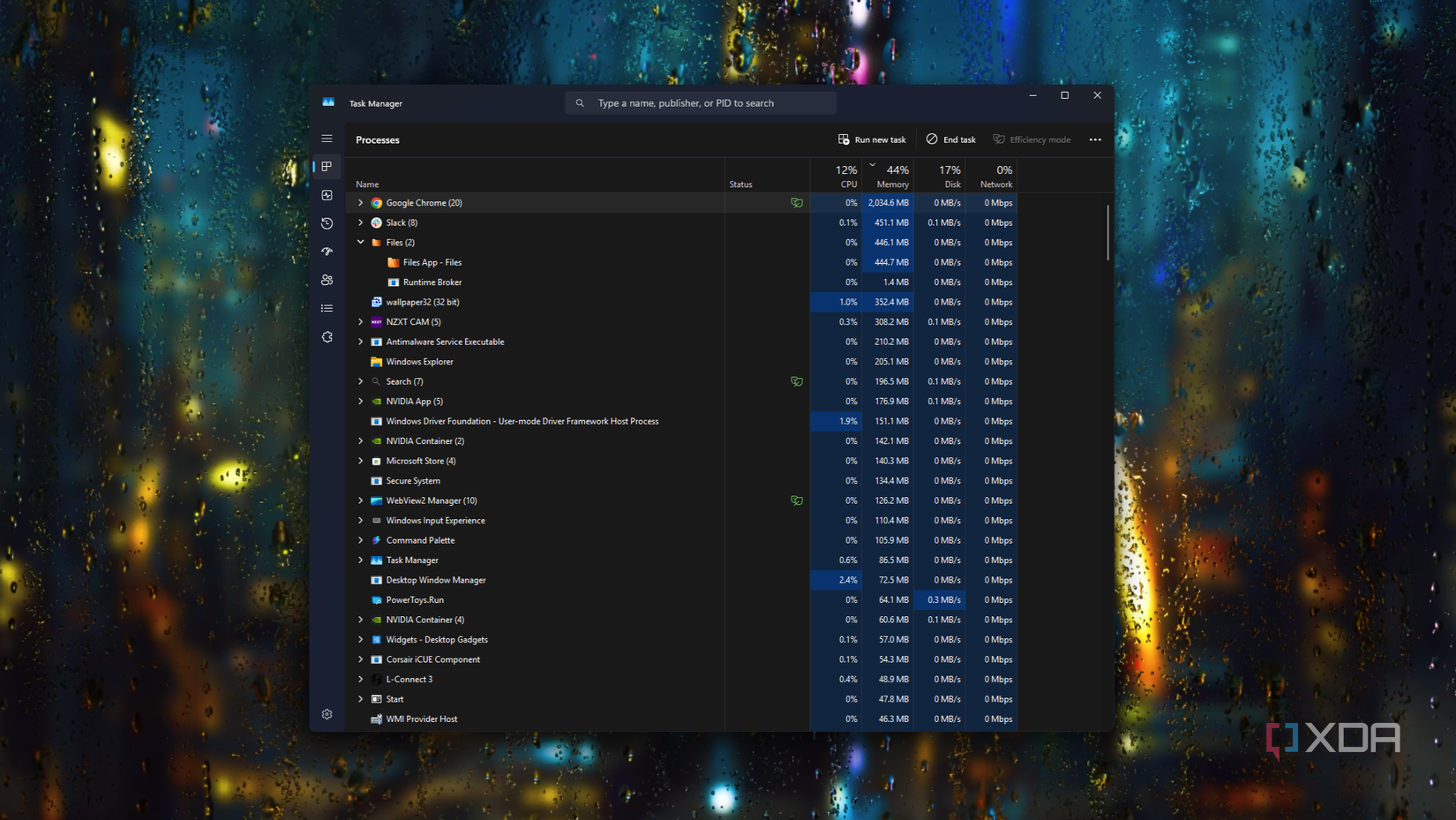Sort by the Network column header

tap(991, 177)
